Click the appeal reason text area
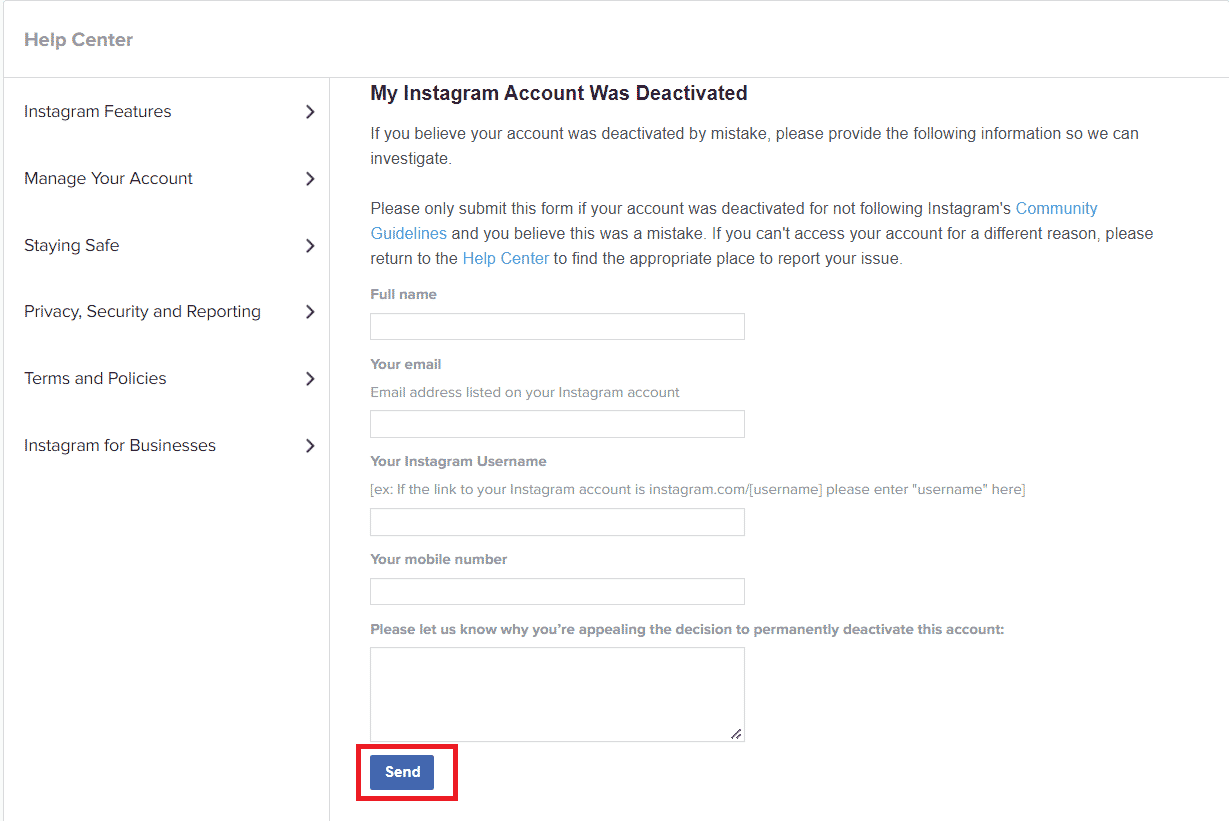 coord(557,694)
